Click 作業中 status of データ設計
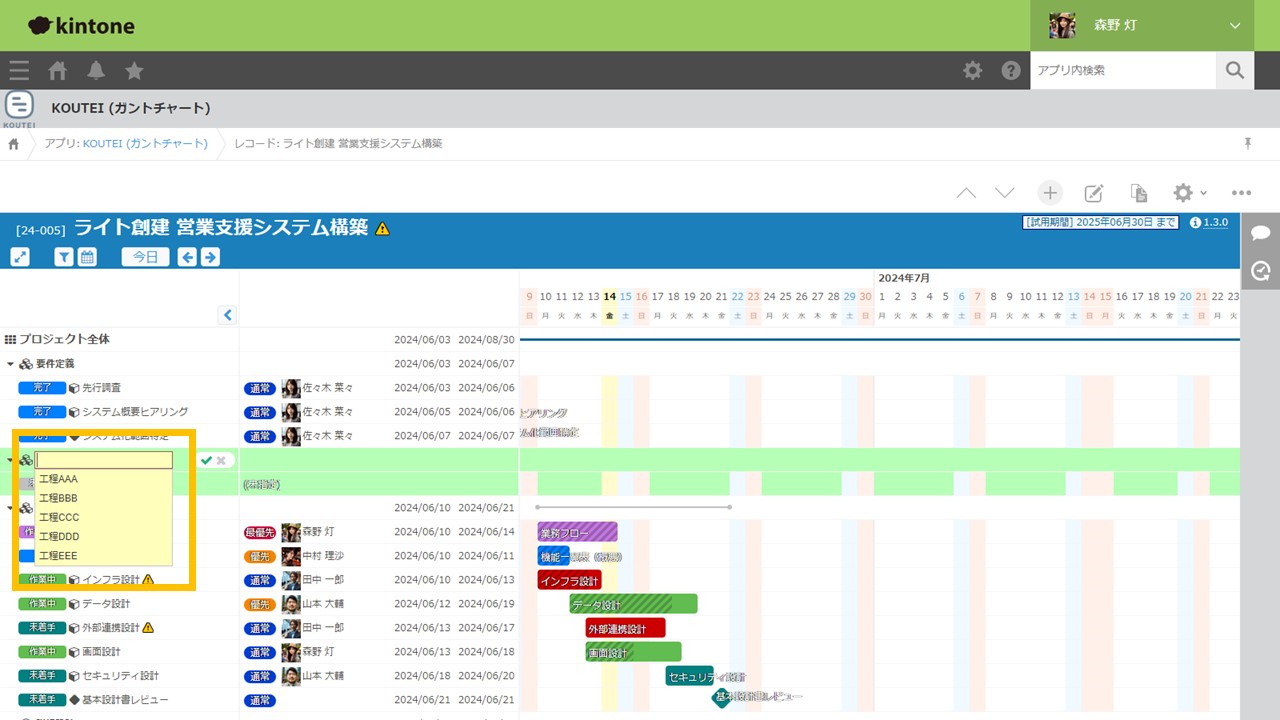 (x=42, y=604)
